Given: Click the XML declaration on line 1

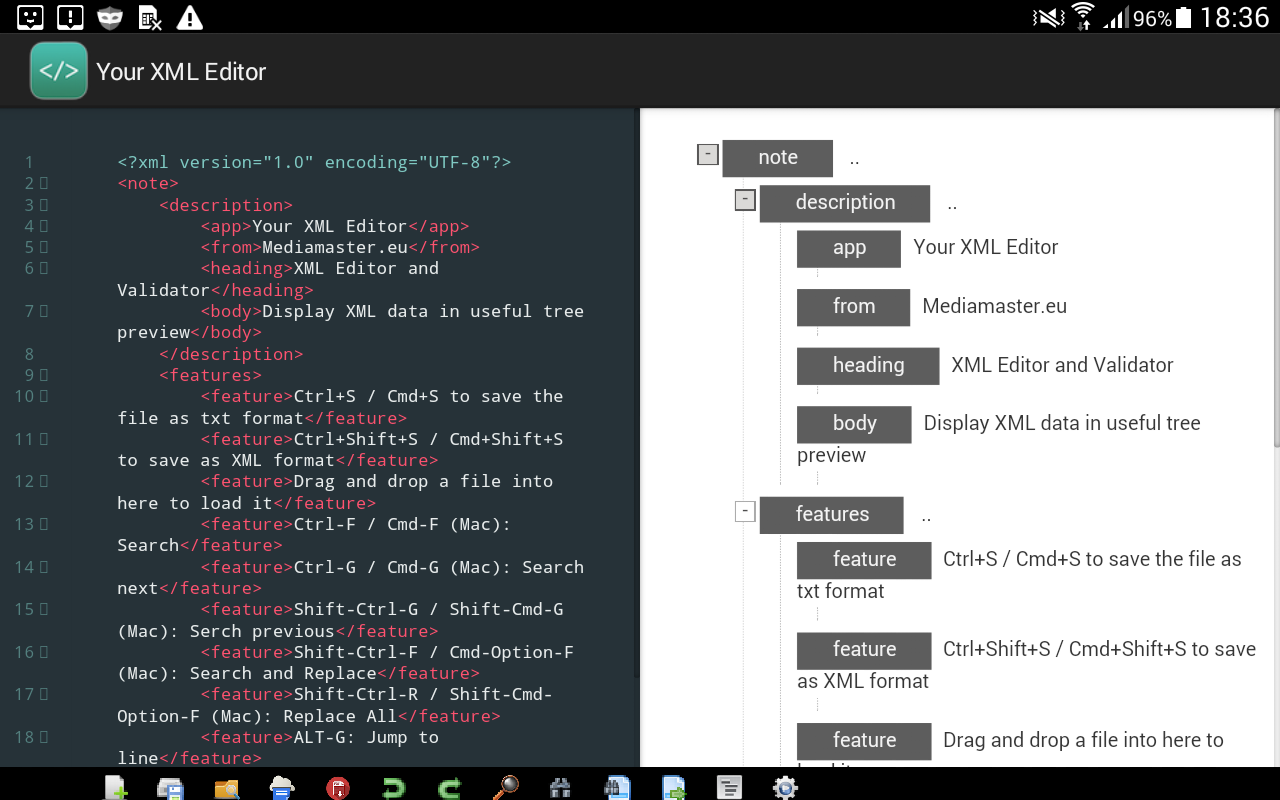Looking at the screenshot, I should 314,162.
